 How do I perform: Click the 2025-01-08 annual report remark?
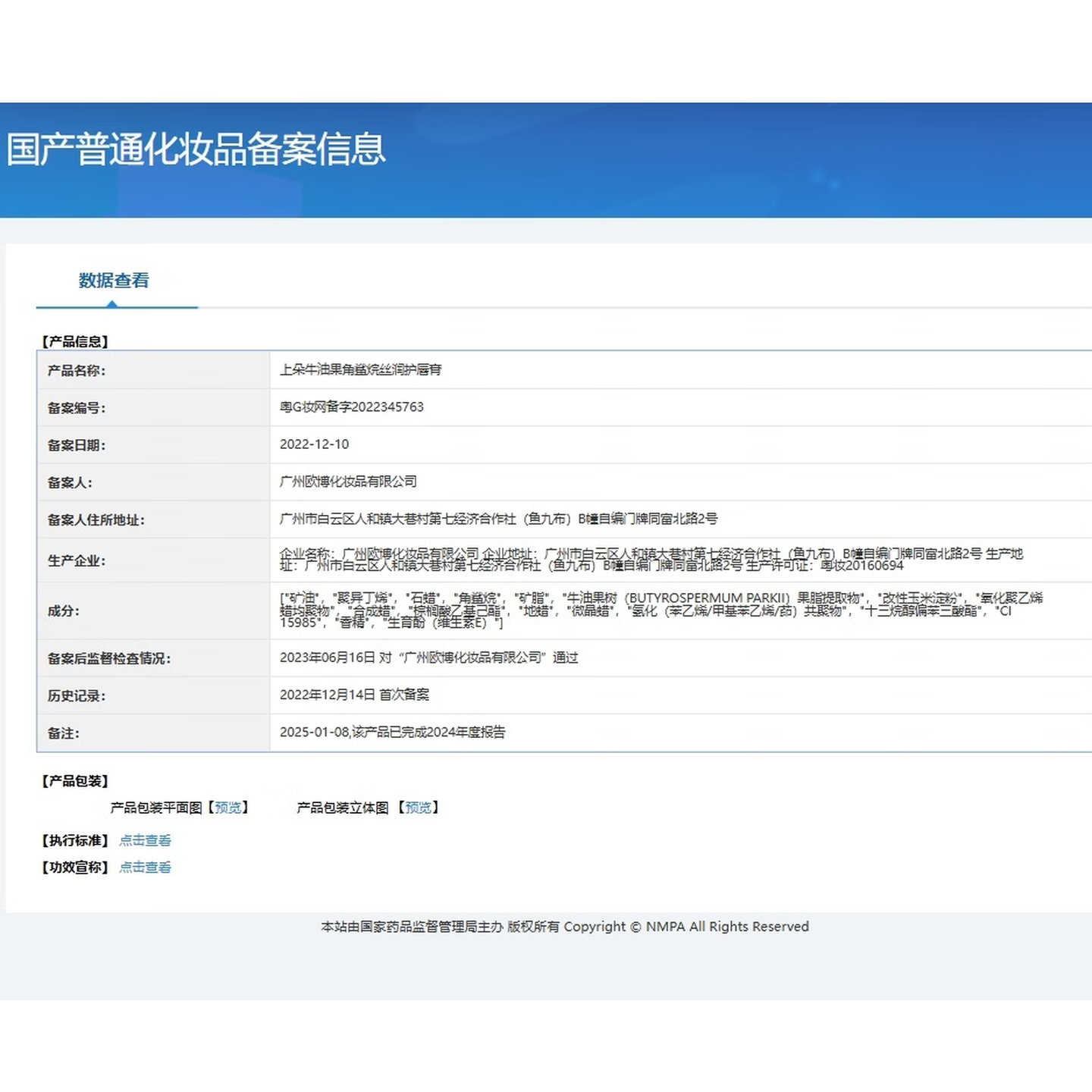[x=392, y=732]
